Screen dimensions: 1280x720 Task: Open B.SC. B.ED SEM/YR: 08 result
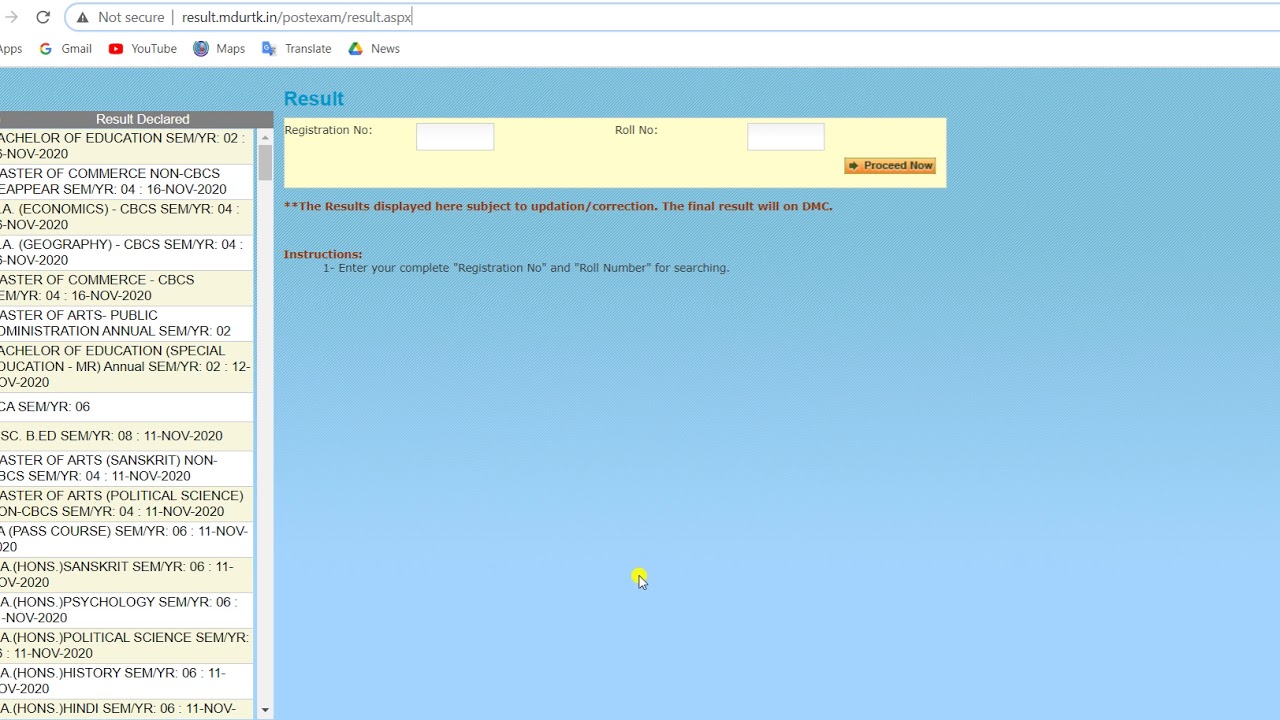[x=126, y=436]
